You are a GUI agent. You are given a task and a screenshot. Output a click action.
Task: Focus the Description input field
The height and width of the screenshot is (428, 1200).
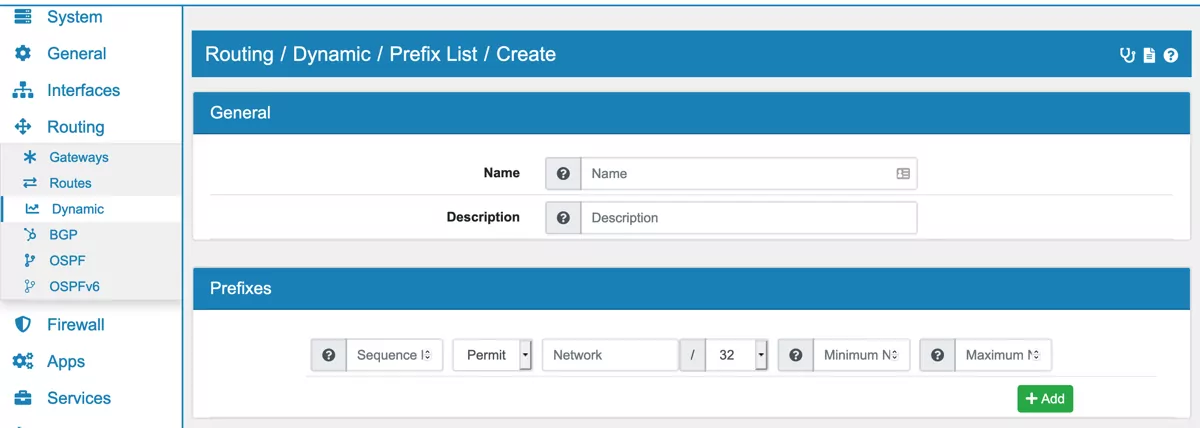[x=748, y=217]
